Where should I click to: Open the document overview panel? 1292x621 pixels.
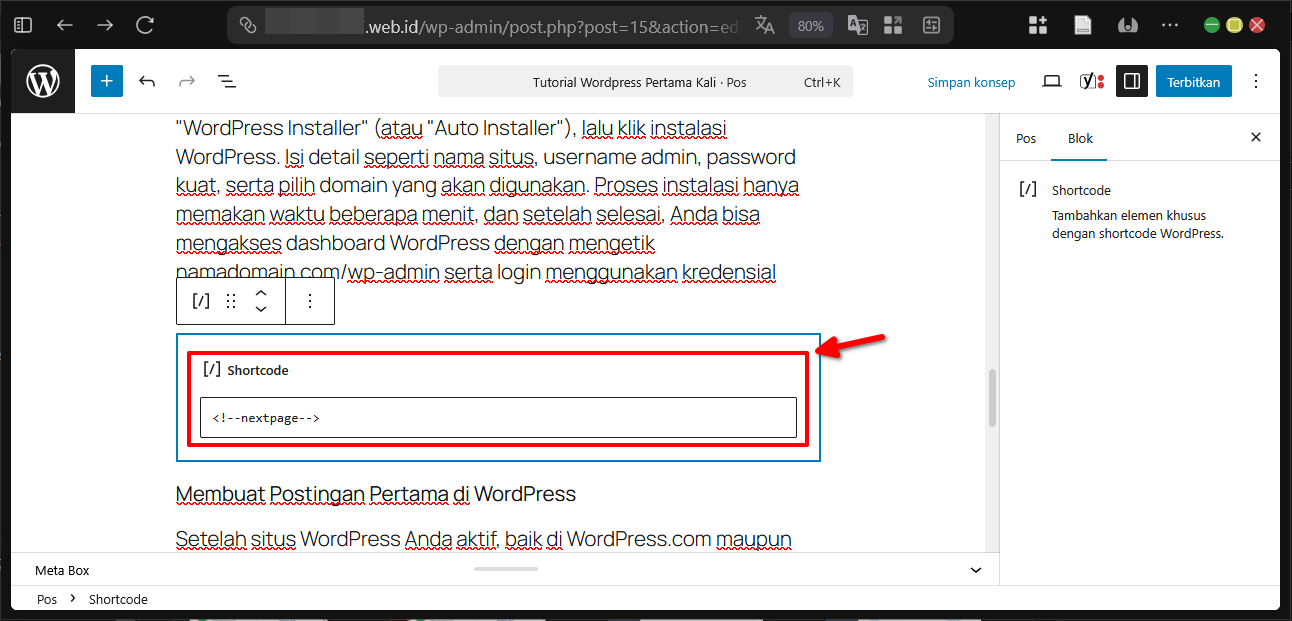coord(226,81)
